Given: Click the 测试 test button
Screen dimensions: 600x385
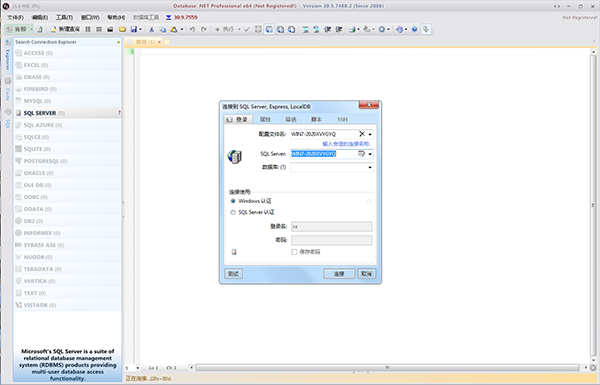Looking at the screenshot, I should [x=233, y=274].
